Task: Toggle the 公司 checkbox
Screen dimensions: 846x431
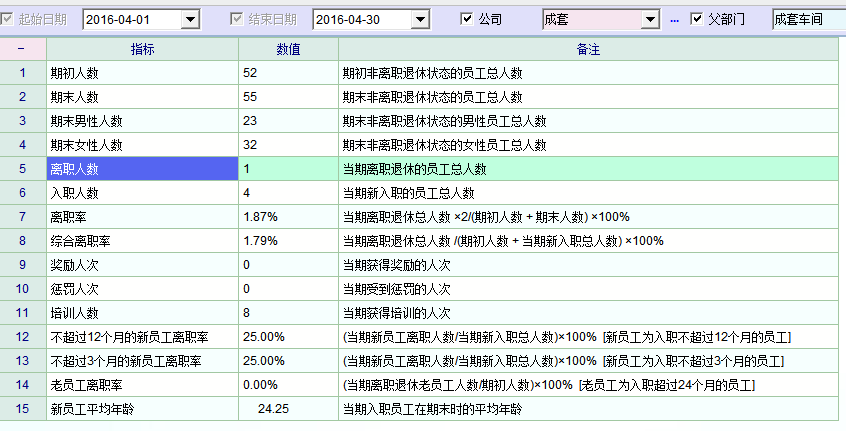Action: pyautogui.click(x=467, y=19)
